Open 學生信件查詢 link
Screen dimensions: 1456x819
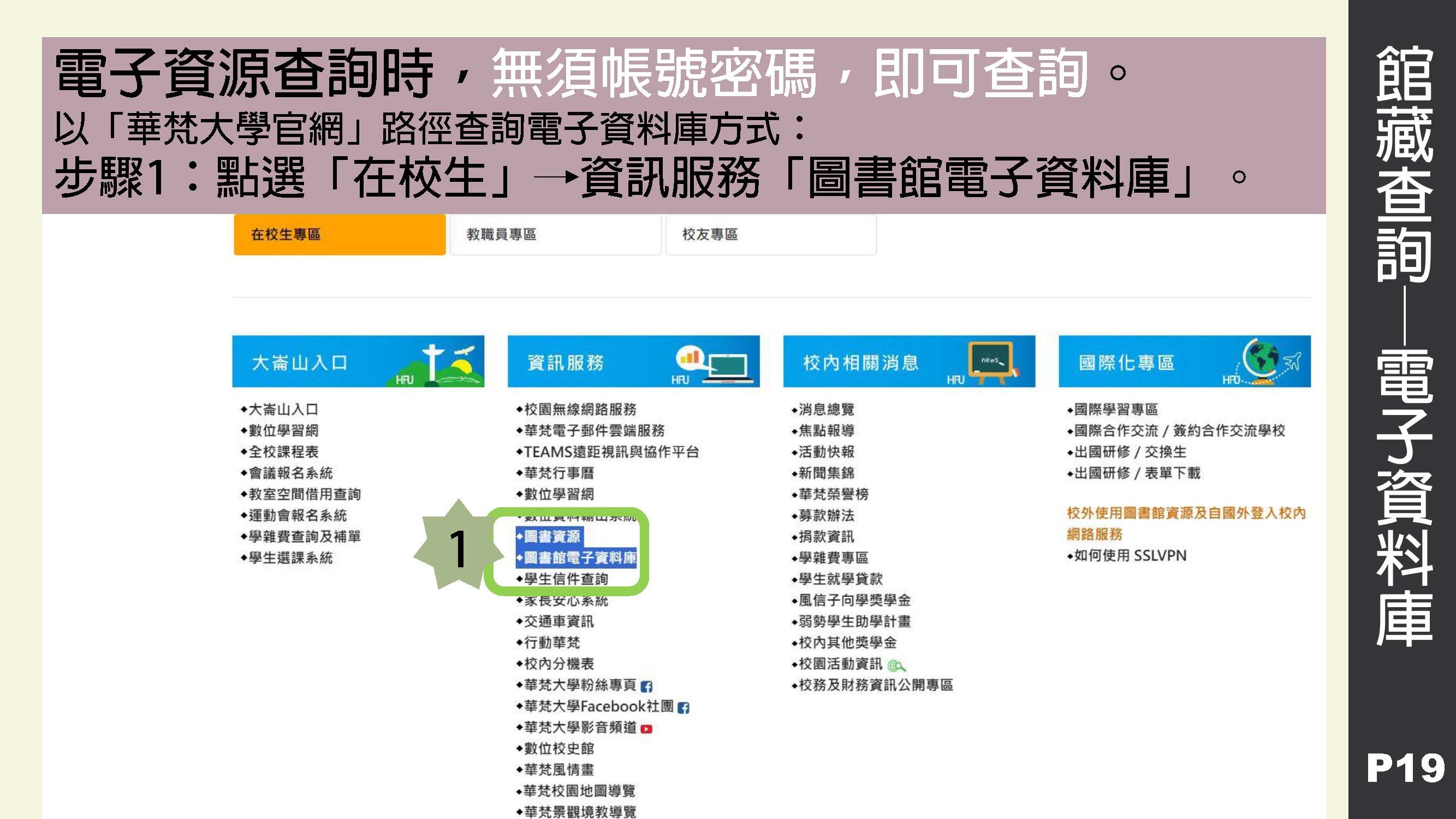click(x=566, y=579)
